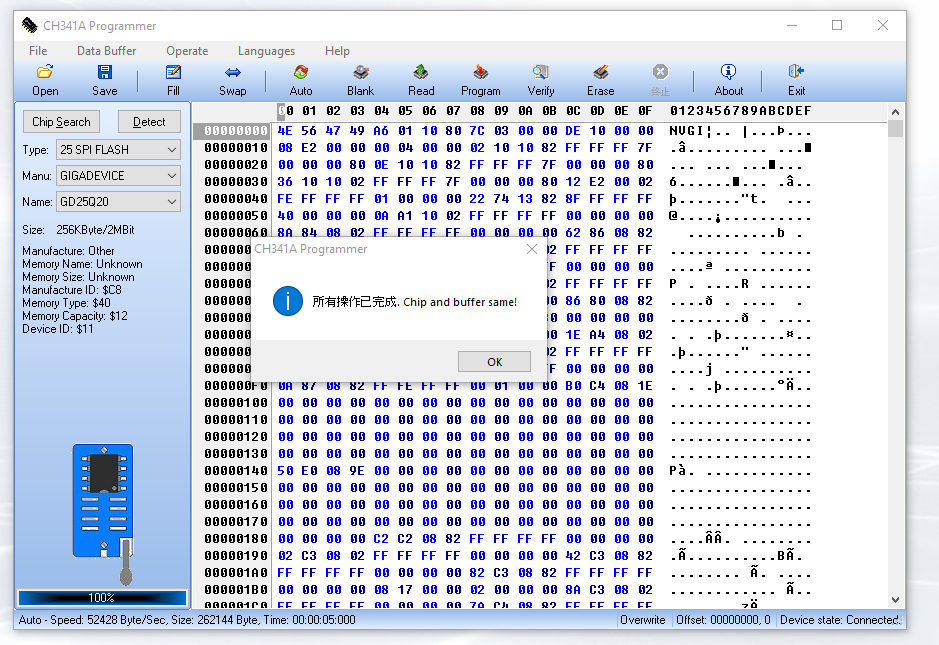This screenshot has height=645, width=939.
Task: Minimize the CH341A Programmer window
Action: tap(792, 25)
